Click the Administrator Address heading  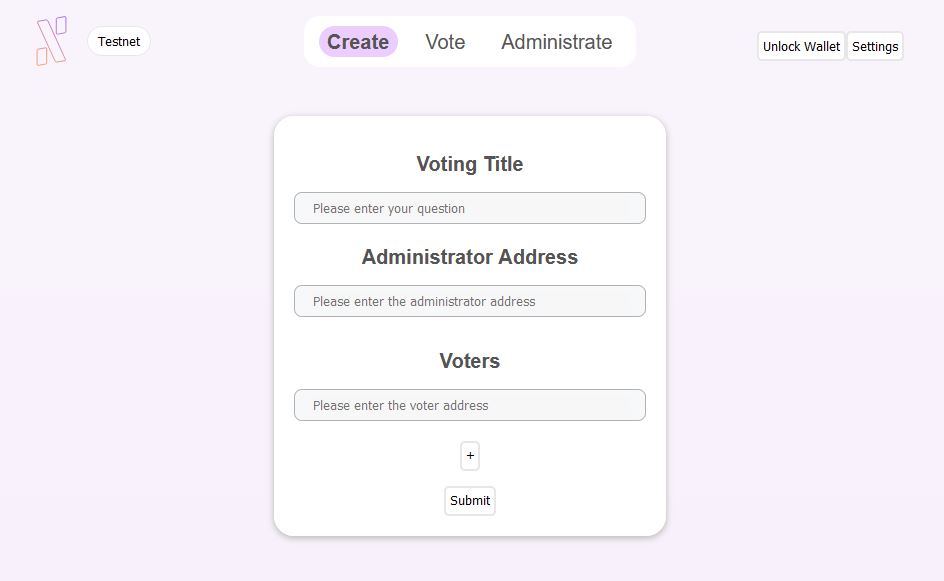(469, 257)
